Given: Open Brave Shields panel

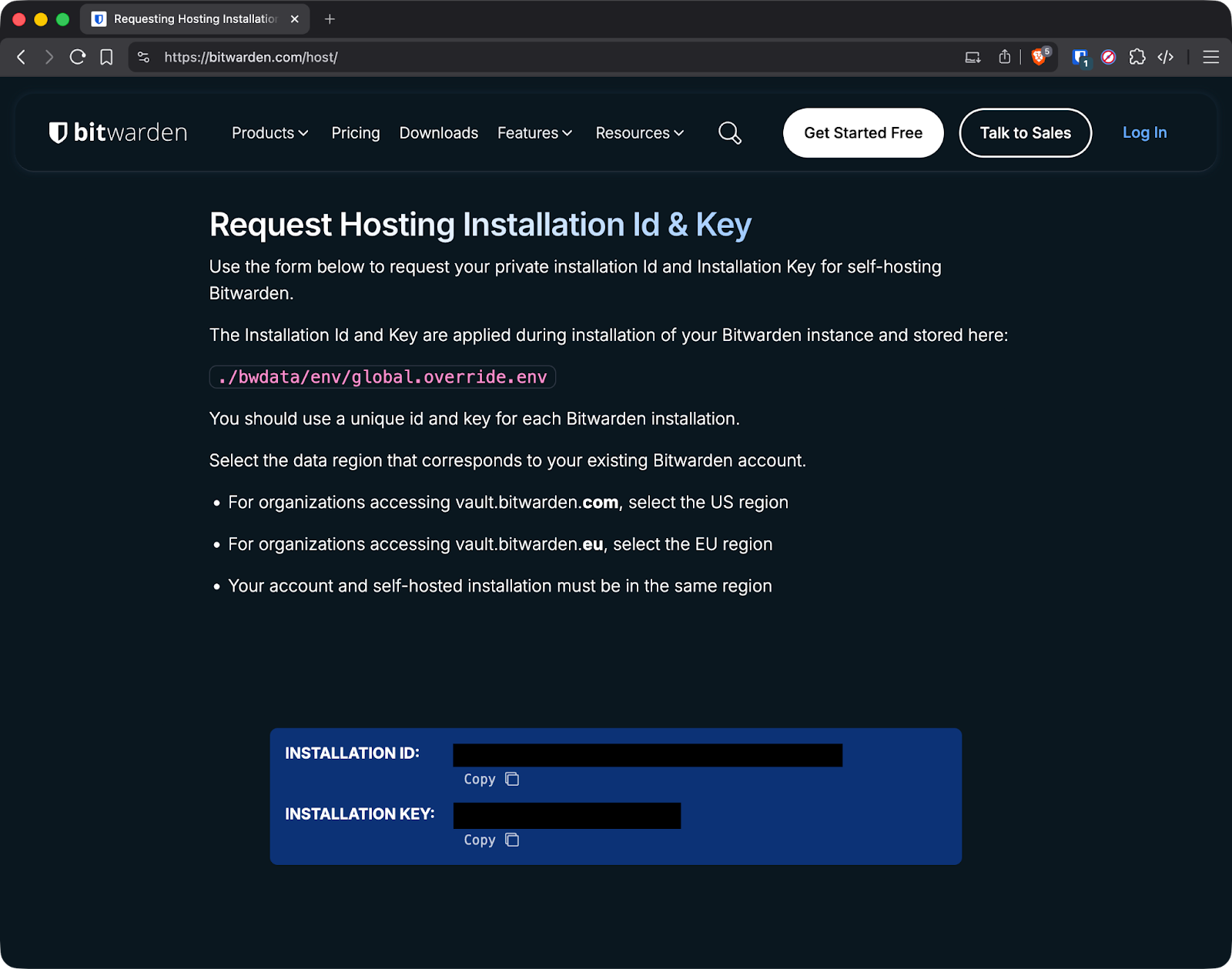Looking at the screenshot, I should 1038,56.
